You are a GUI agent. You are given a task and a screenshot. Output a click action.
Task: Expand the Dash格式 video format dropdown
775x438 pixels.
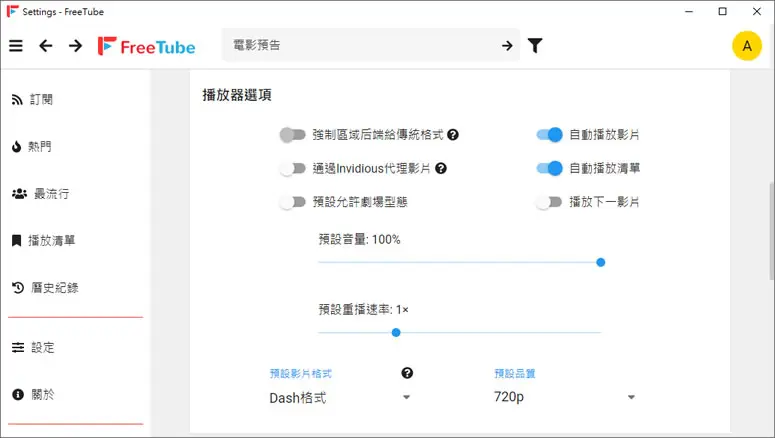[340, 397]
